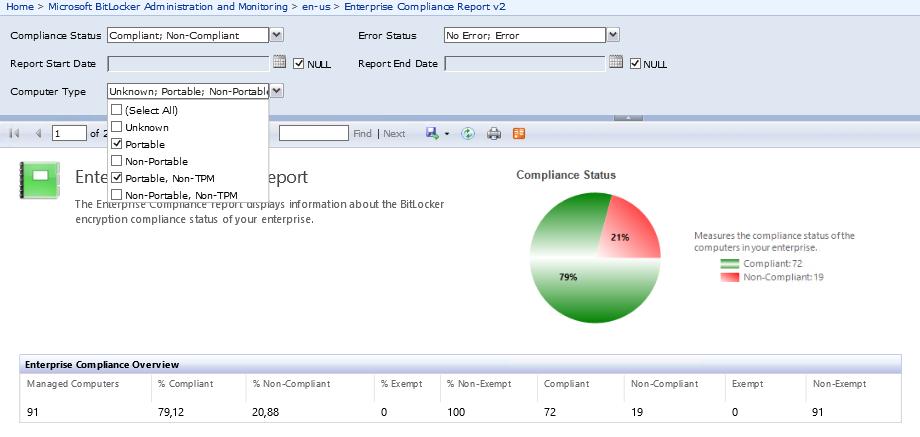
Task: Open export menu arrow beside save icon
Action: coord(447,134)
